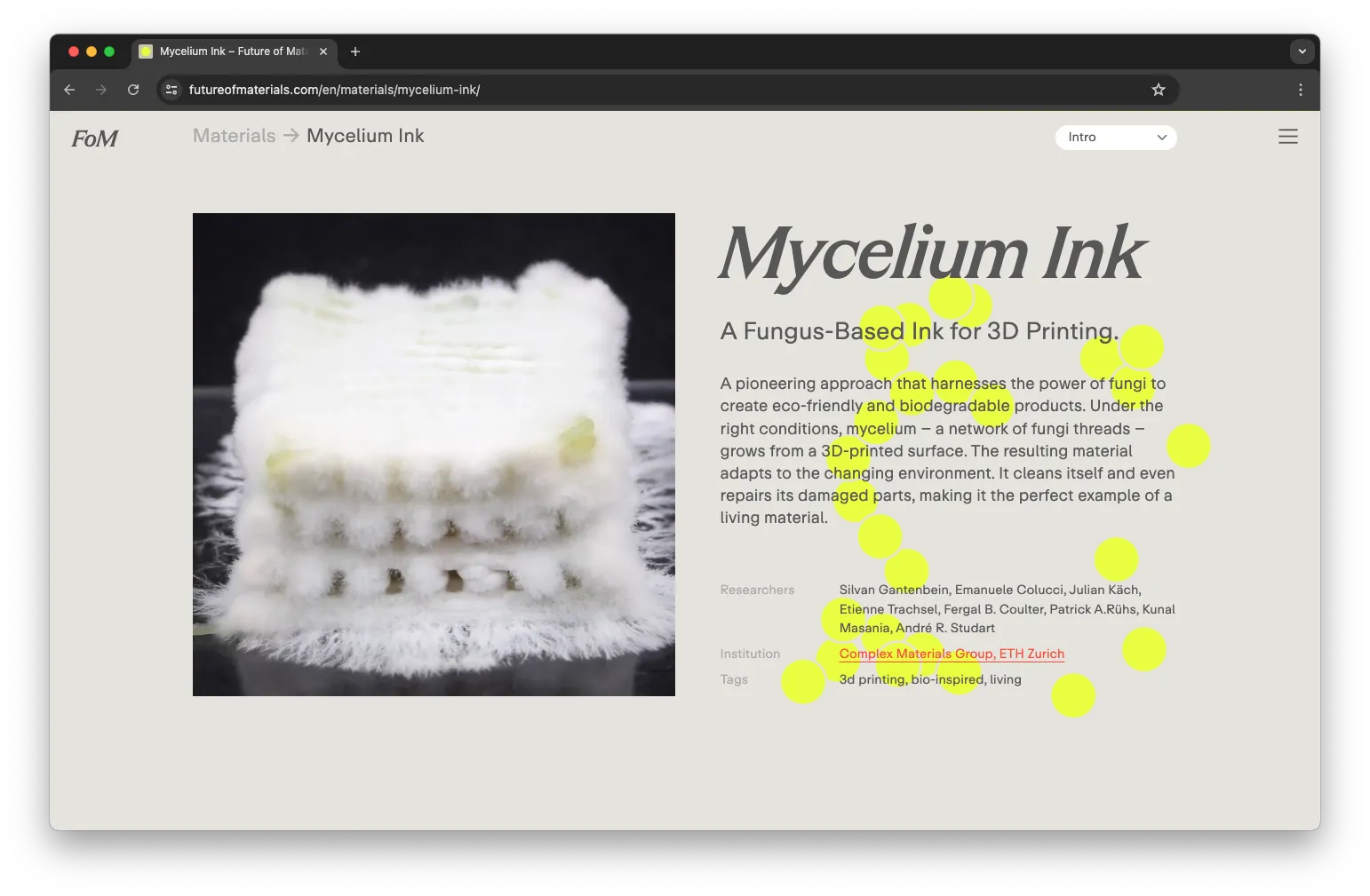Navigate to Materials breadcrumb

click(235, 136)
